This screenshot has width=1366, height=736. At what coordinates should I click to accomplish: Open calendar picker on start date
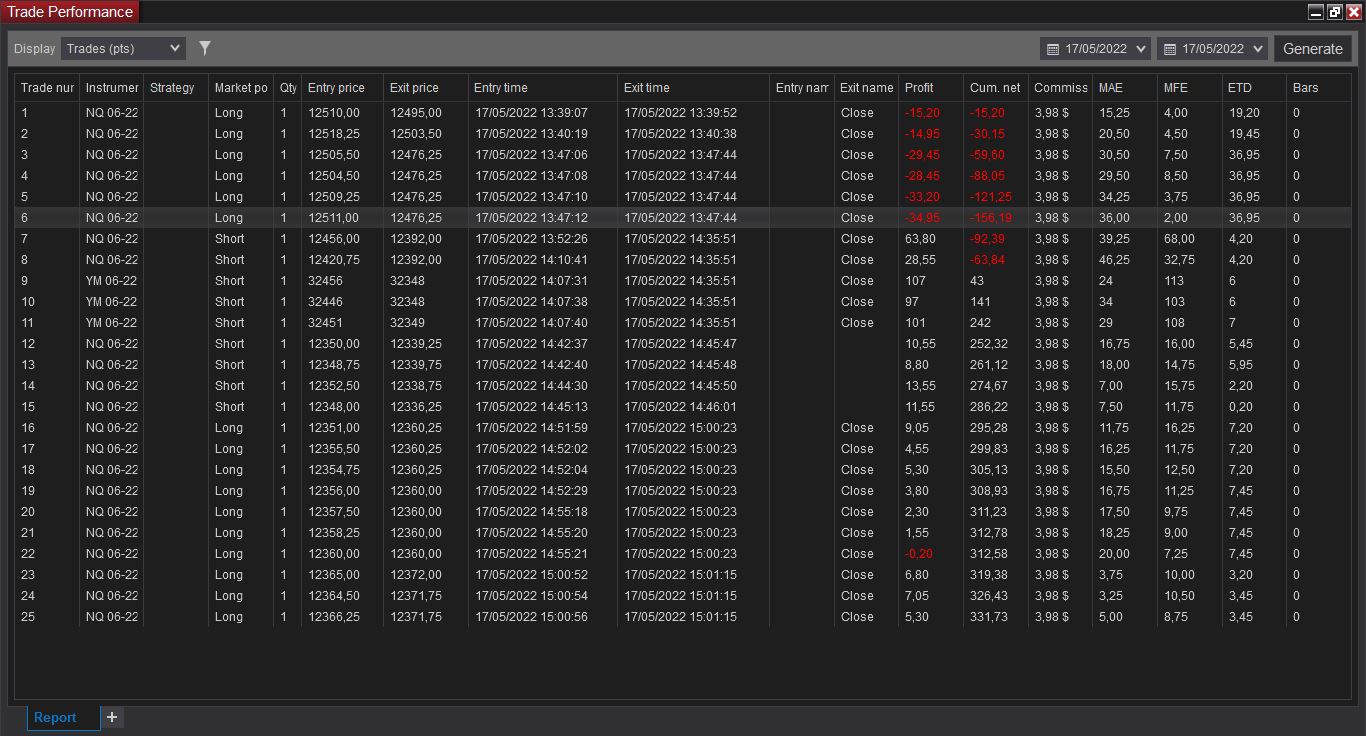click(1052, 49)
